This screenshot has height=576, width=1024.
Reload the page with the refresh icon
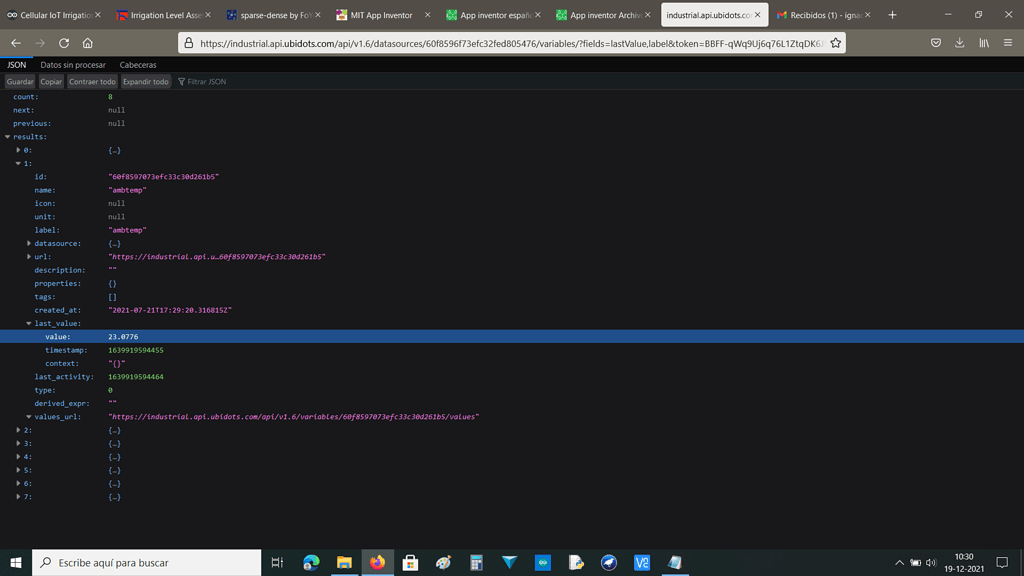tap(64, 43)
